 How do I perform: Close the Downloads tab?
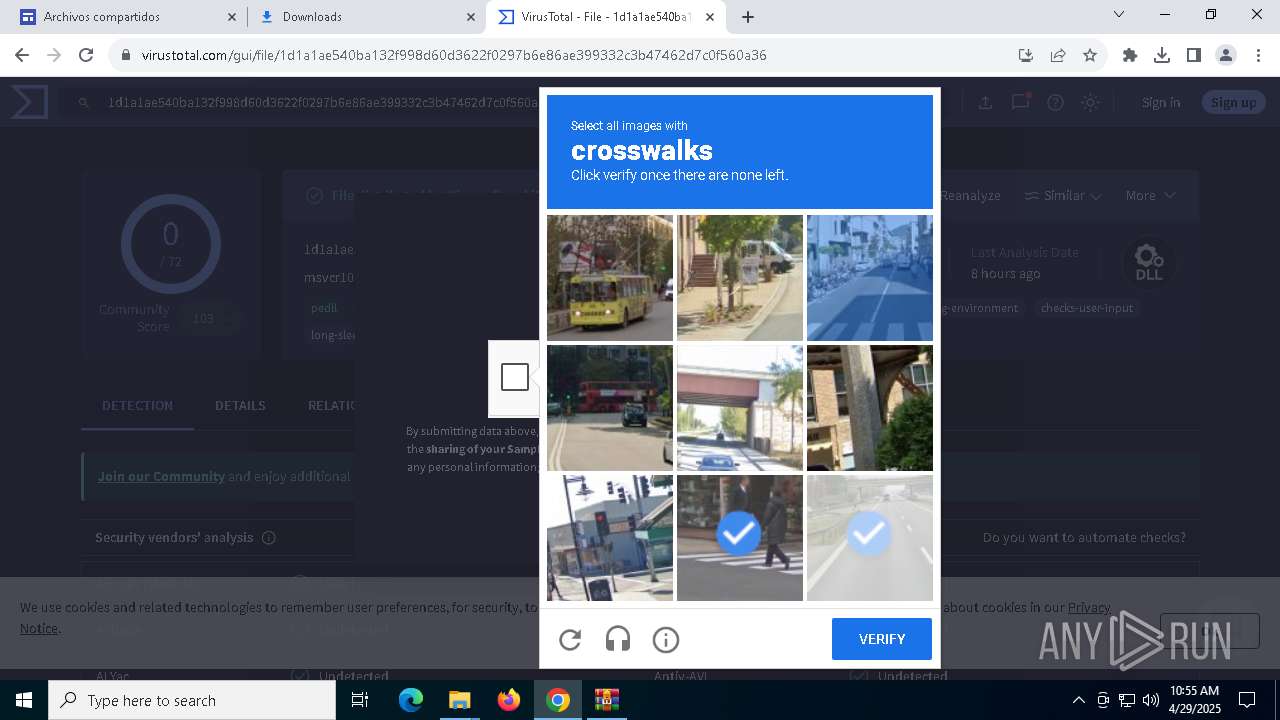tap(471, 17)
